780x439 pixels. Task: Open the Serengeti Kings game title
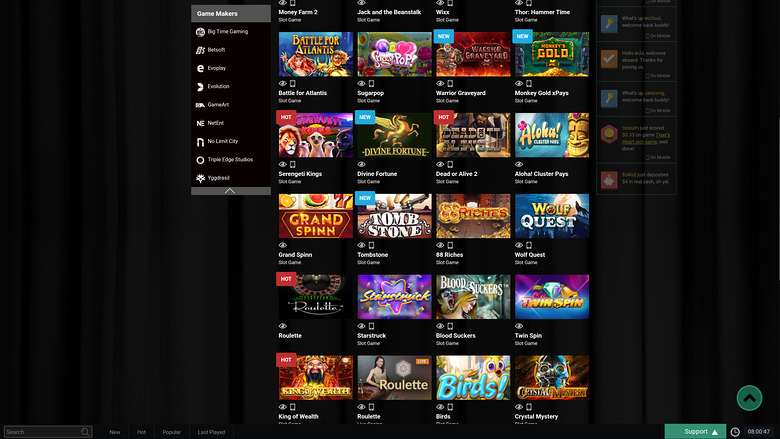[x=300, y=174]
